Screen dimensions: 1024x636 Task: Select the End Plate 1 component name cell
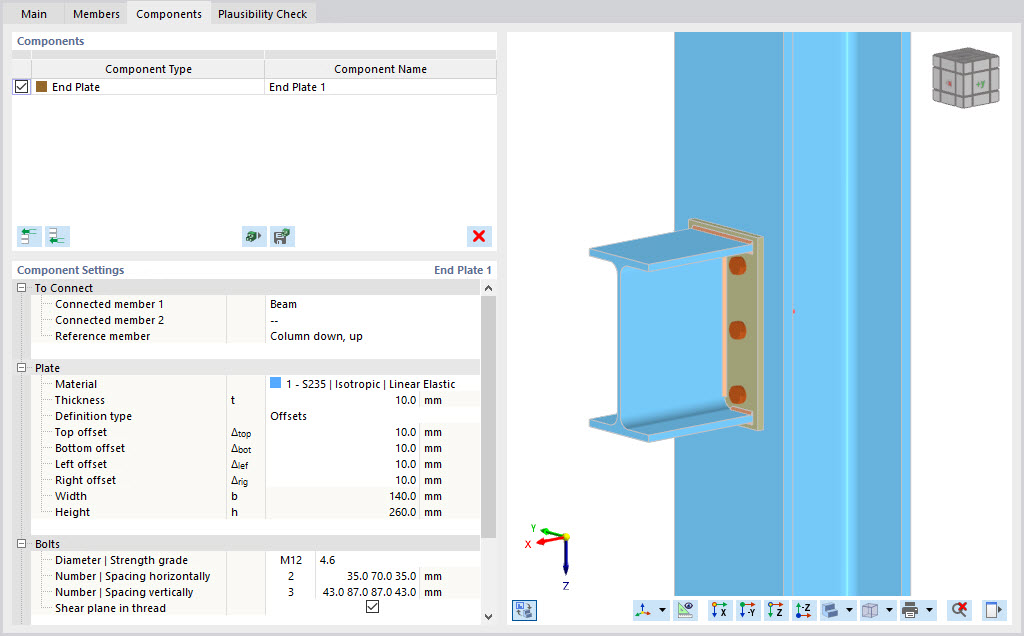click(x=380, y=87)
